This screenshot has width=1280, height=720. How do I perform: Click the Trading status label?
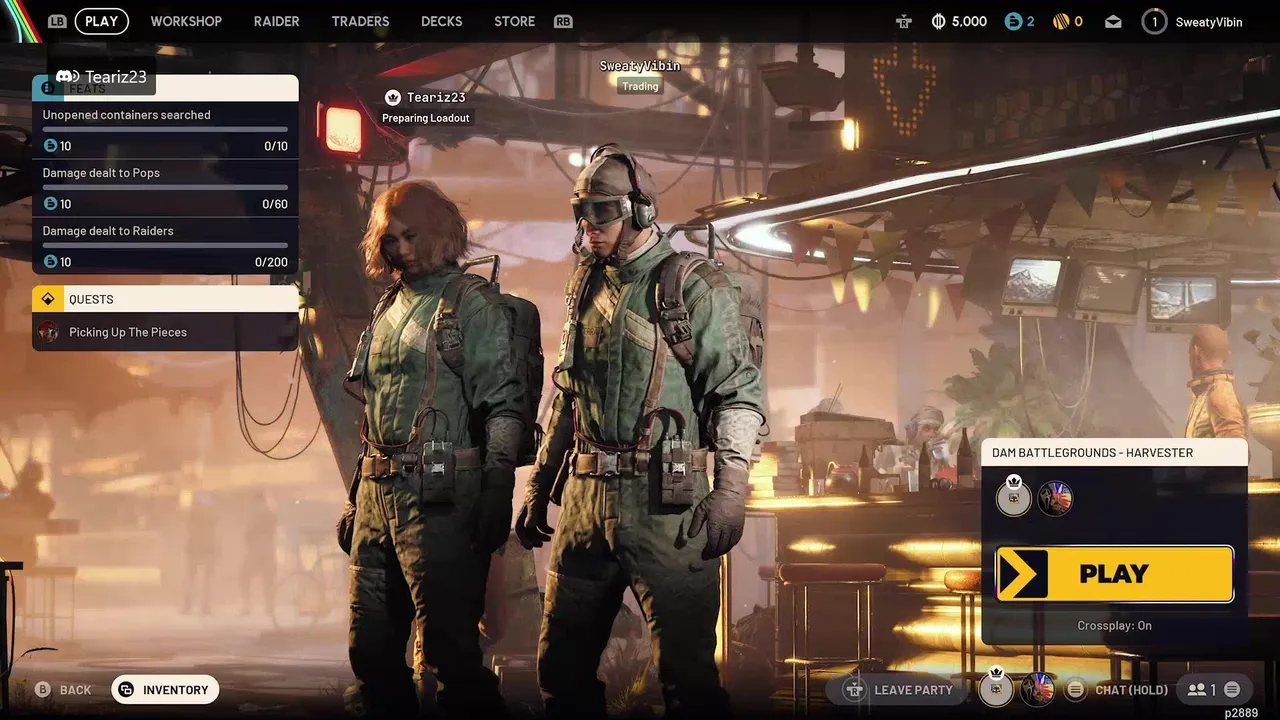coord(640,86)
